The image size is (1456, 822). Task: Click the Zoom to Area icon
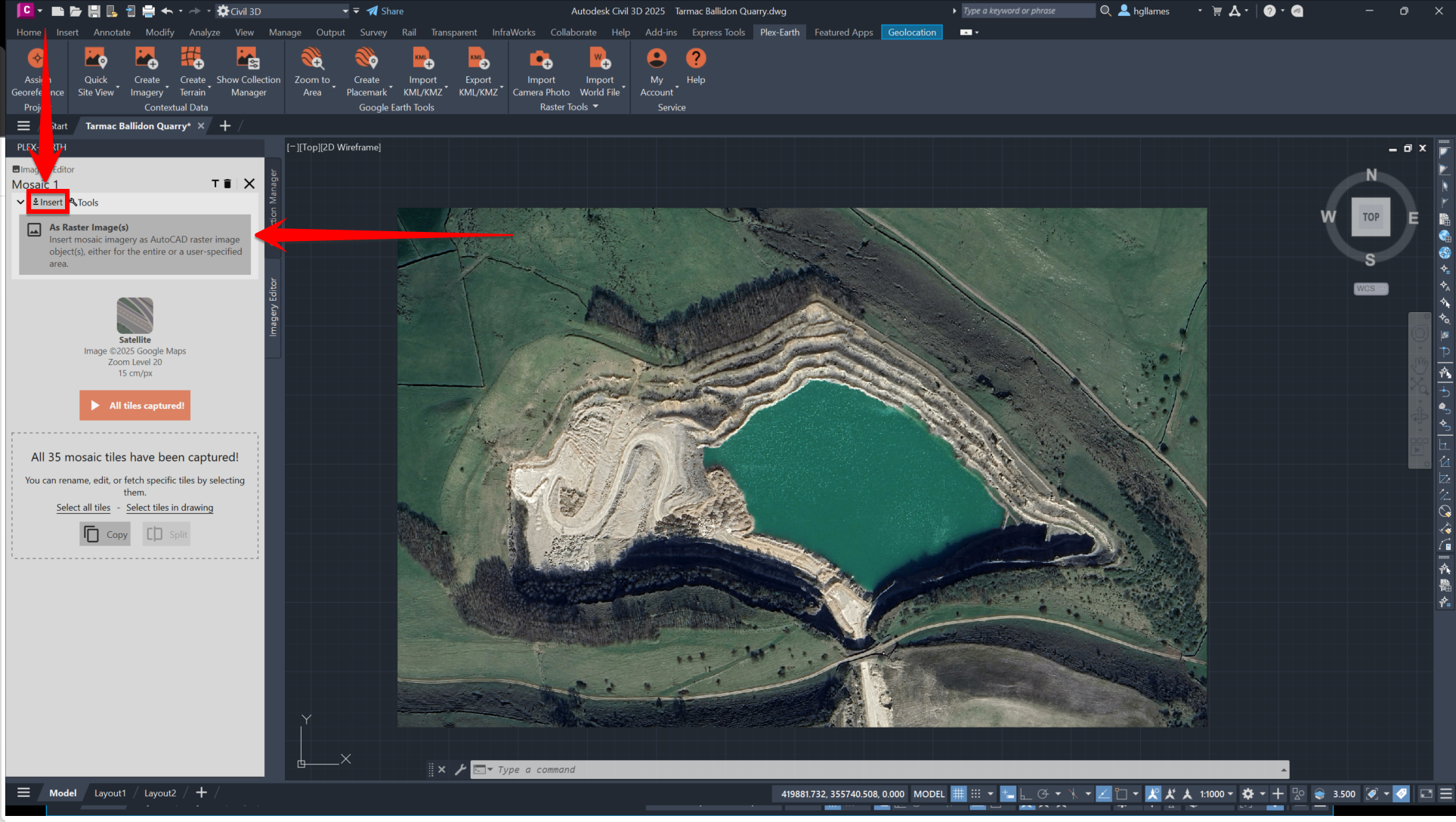[312, 59]
